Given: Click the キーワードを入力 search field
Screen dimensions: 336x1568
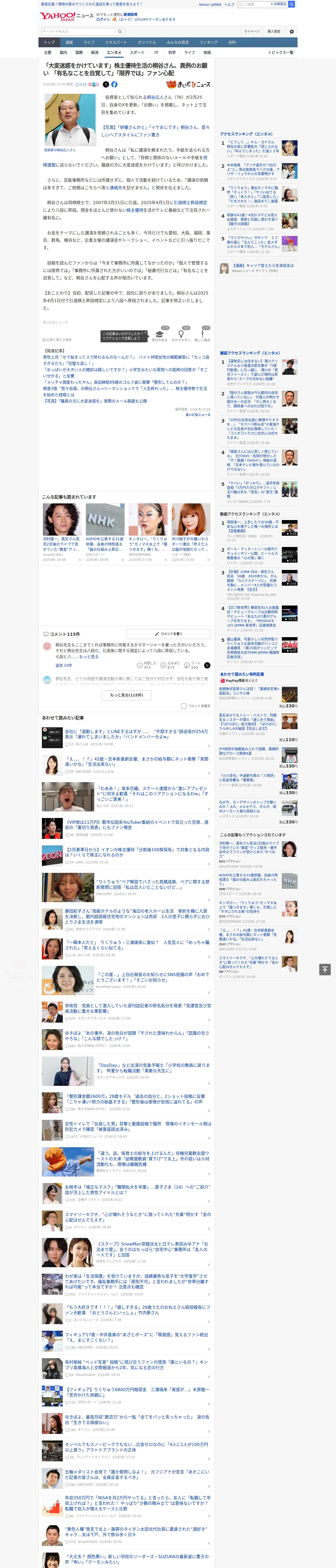Looking at the screenshot, I should pyautogui.click(x=79, y=32).
